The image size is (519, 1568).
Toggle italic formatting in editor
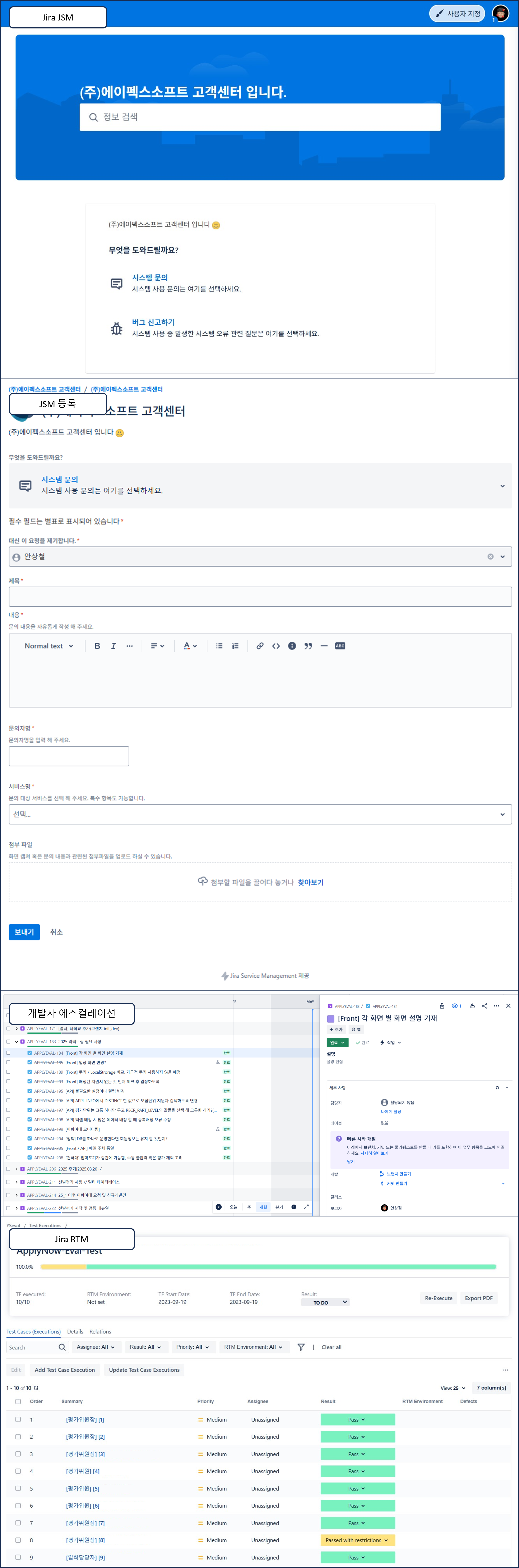tap(113, 646)
